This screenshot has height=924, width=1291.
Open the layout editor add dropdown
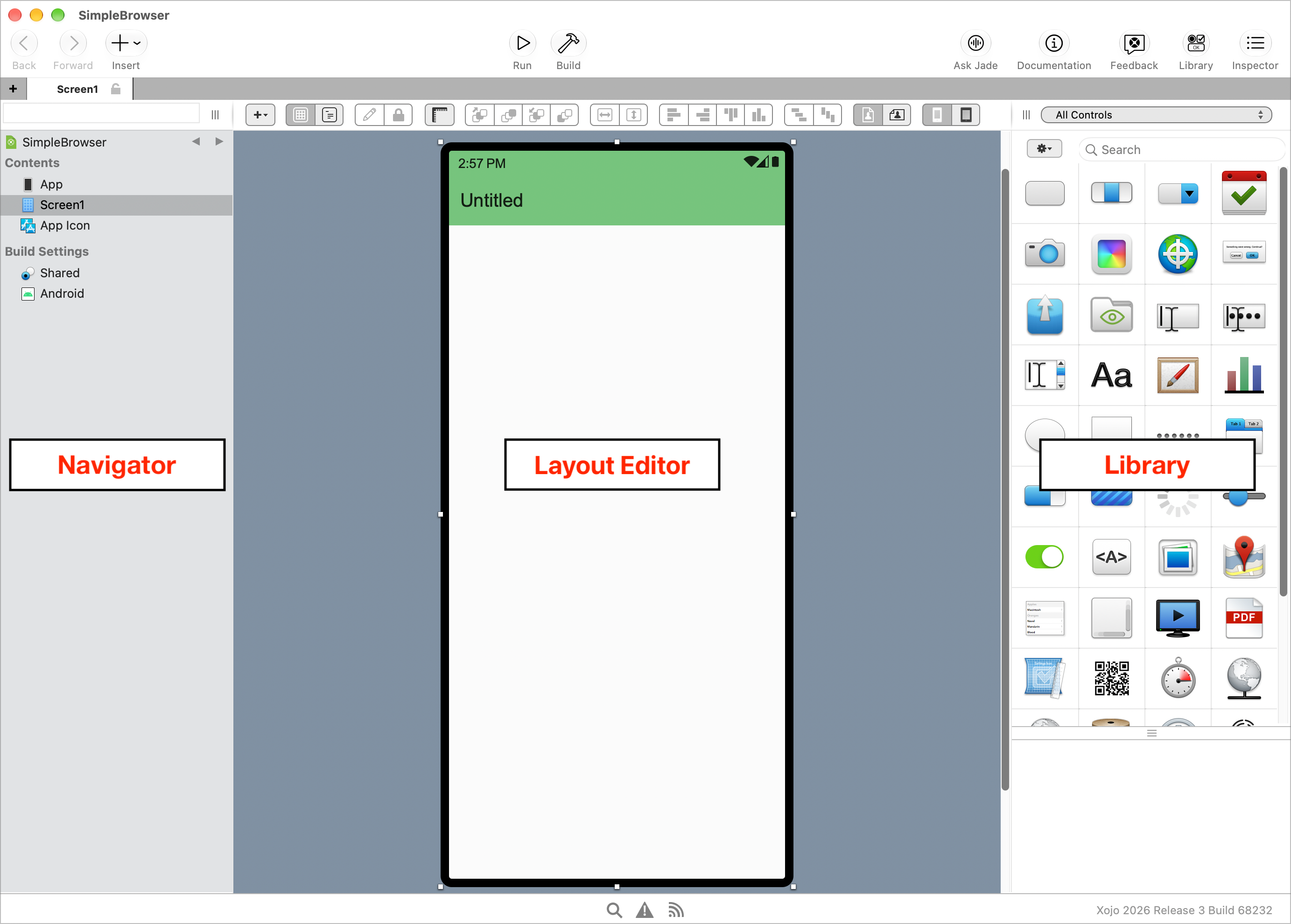[x=260, y=115]
